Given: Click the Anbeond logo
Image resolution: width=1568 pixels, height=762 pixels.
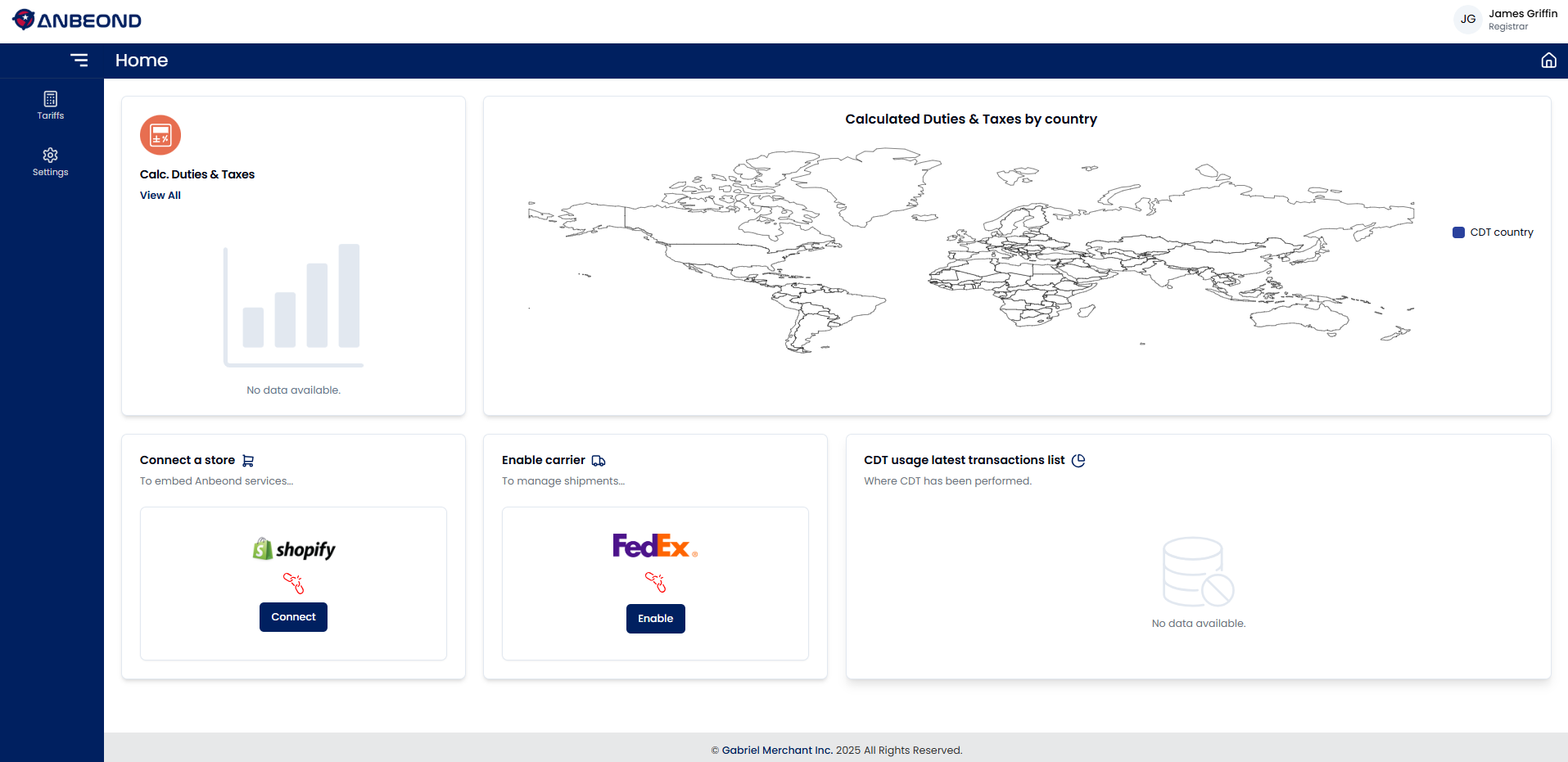Looking at the screenshot, I should pos(77,20).
